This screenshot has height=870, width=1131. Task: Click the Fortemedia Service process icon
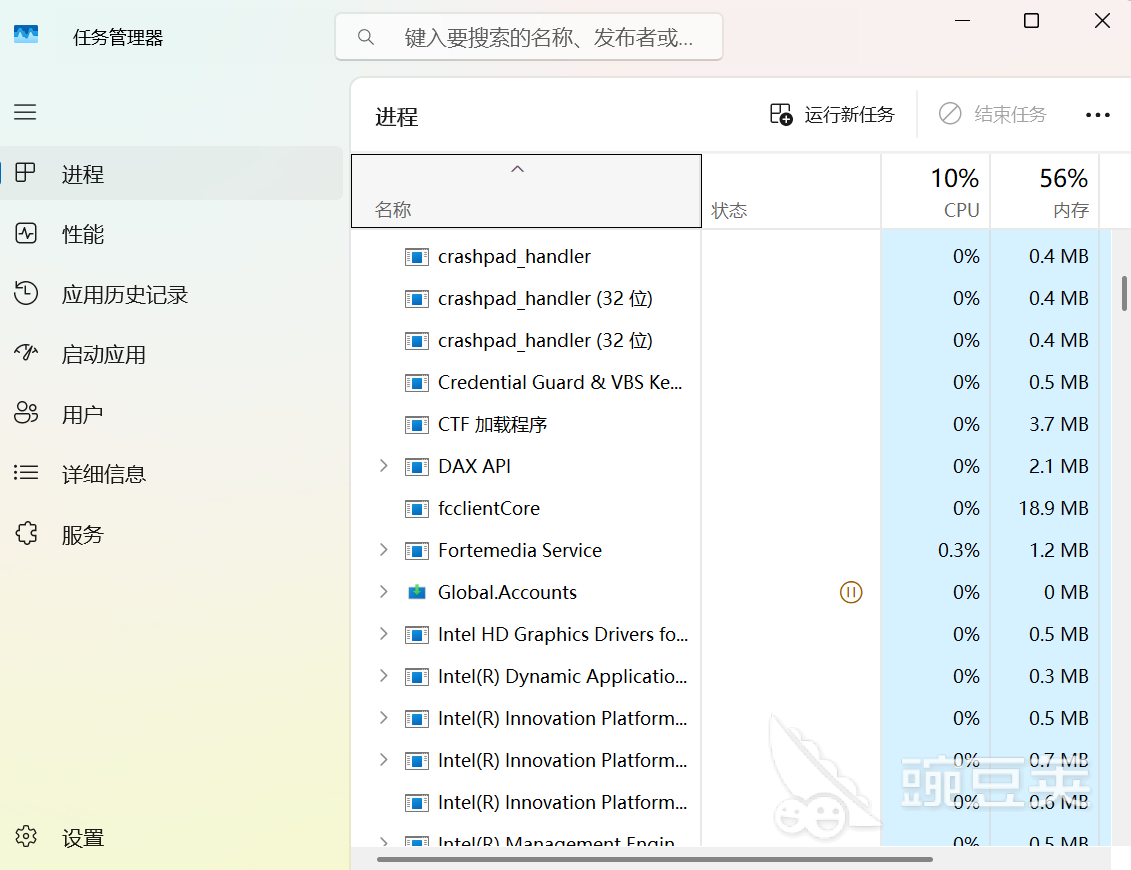pyautogui.click(x=417, y=550)
